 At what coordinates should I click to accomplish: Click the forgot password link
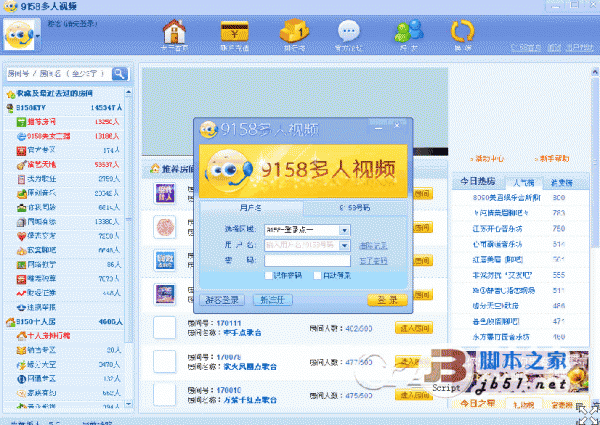pyautogui.click(x=373, y=261)
